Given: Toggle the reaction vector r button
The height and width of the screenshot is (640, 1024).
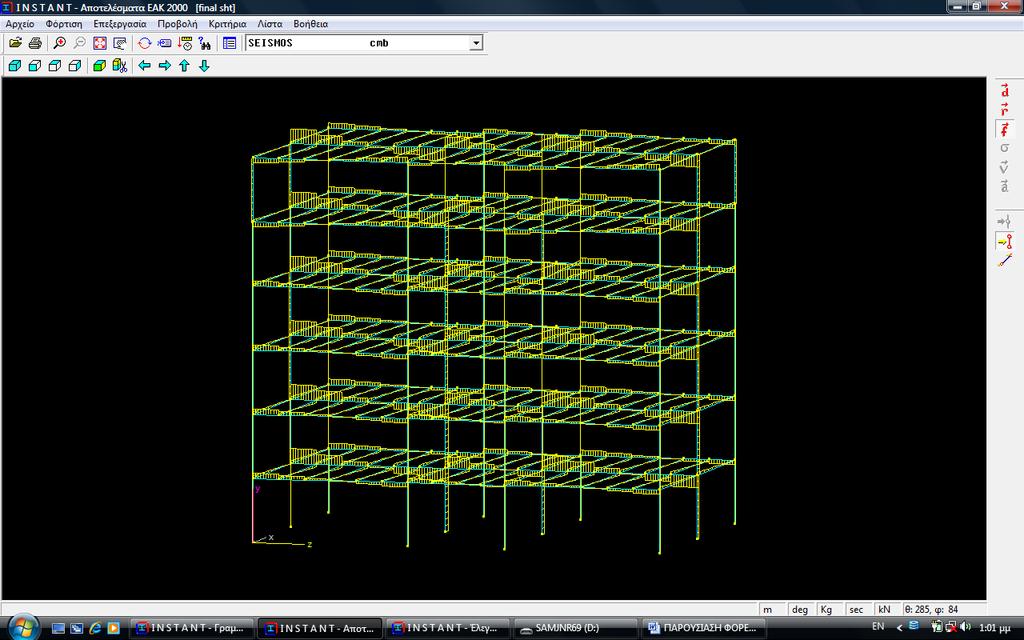Looking at the screenshot, I should [1004, 109].
